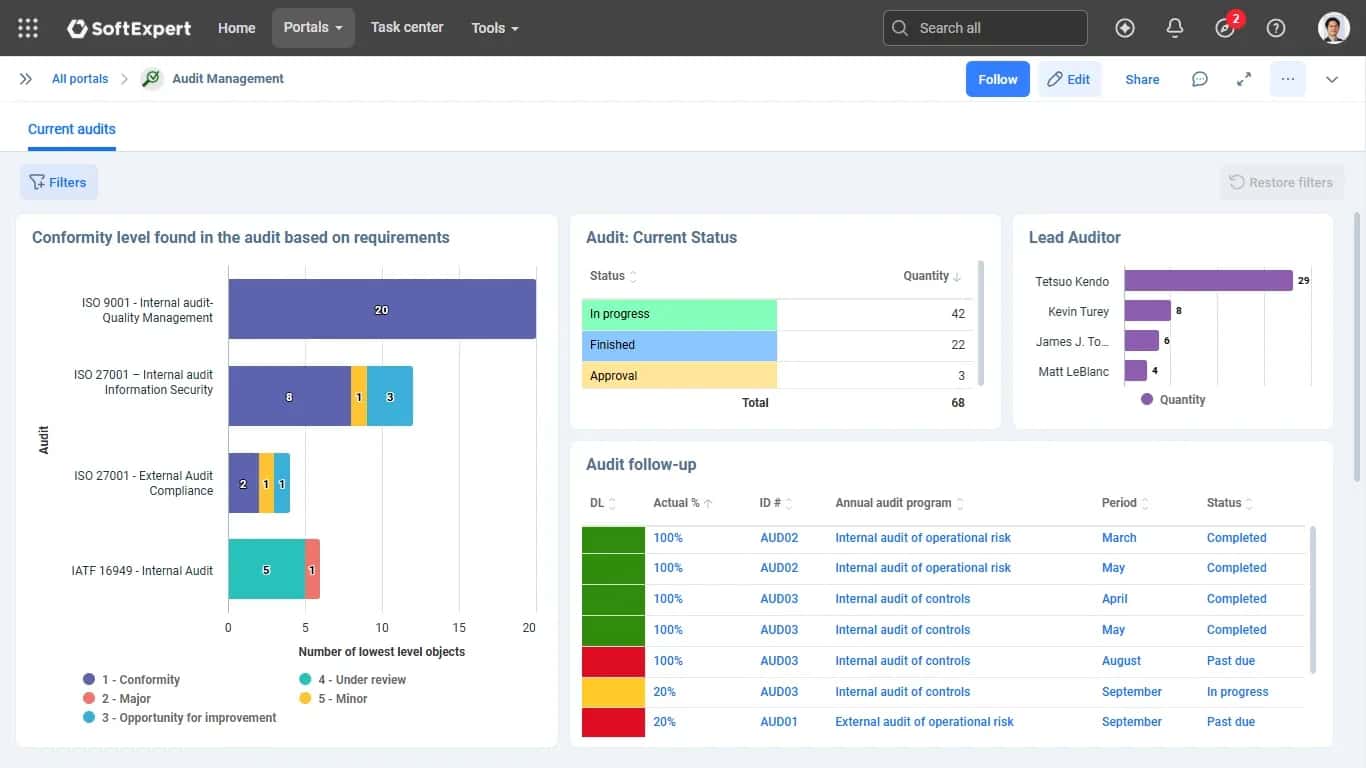Image resolution: width=1366 pixels, height=768 pixels.
Task: Sort the Status column in Current Status
Action: (x=633, y=276)
